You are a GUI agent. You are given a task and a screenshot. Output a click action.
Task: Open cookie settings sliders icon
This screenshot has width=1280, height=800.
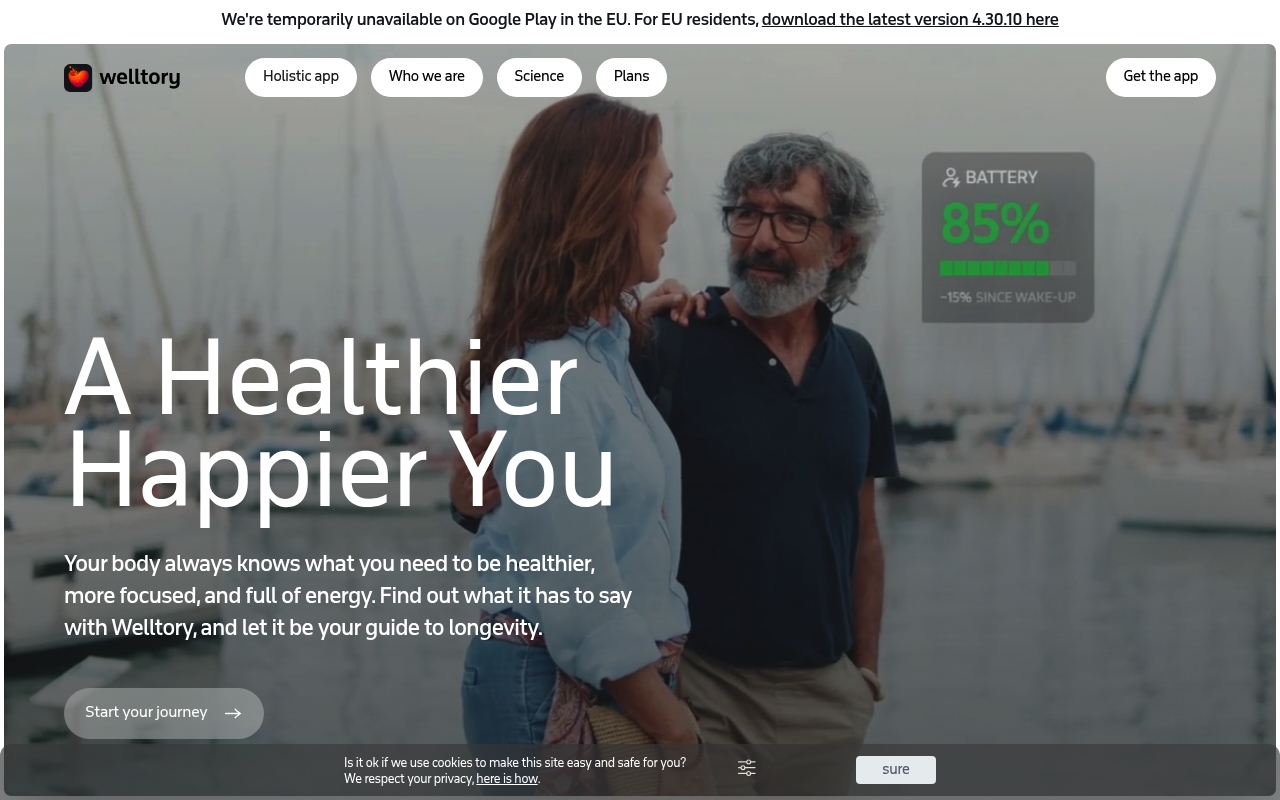747,768
